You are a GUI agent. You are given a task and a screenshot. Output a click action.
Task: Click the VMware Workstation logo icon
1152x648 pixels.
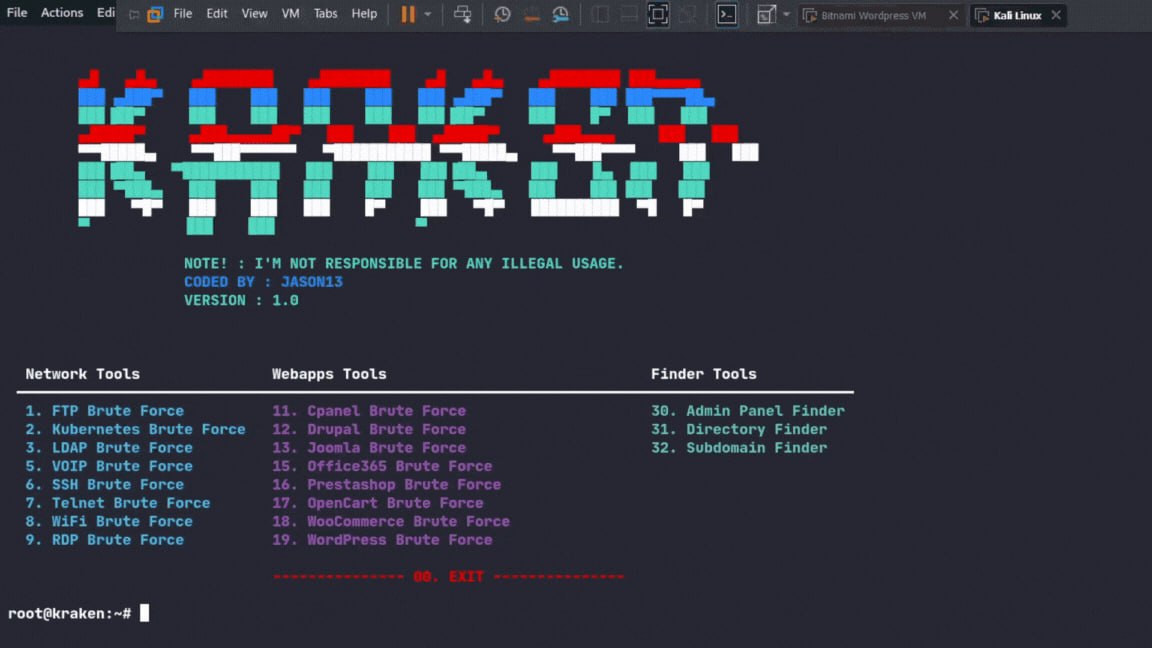coord(155,14)
